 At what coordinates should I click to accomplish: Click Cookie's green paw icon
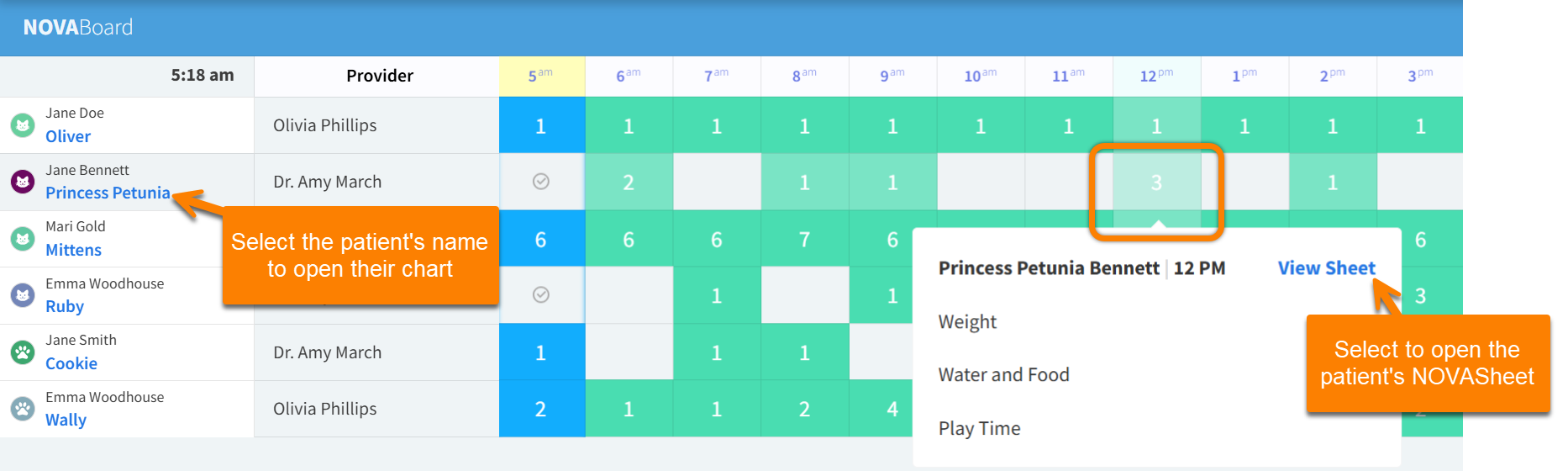tap(23, 352)
